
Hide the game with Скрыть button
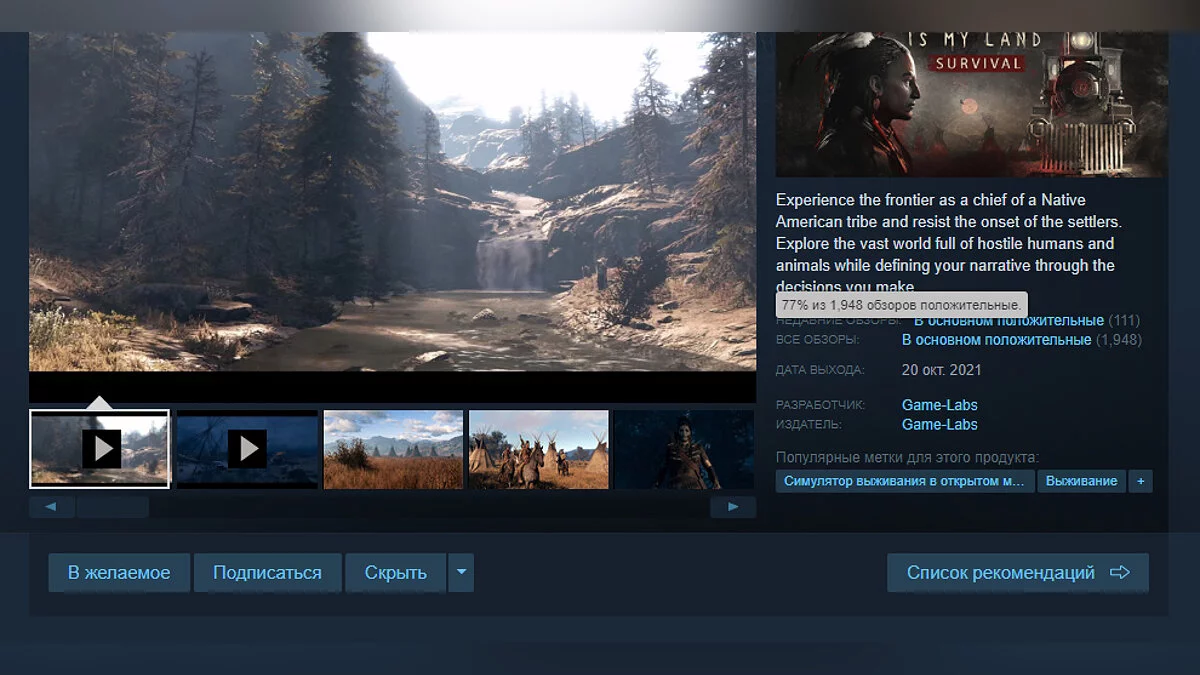[395, 573]
